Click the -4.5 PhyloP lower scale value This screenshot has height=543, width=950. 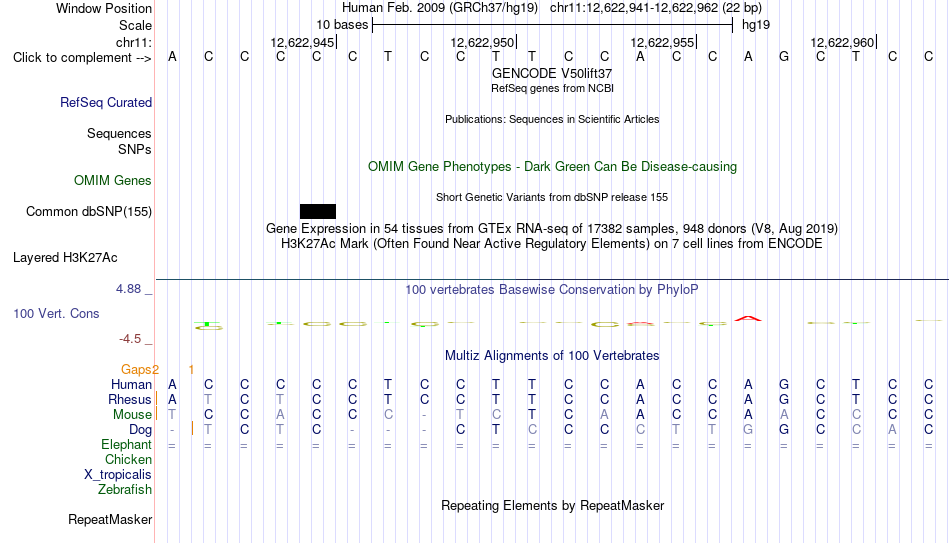[x=130, y=339]
